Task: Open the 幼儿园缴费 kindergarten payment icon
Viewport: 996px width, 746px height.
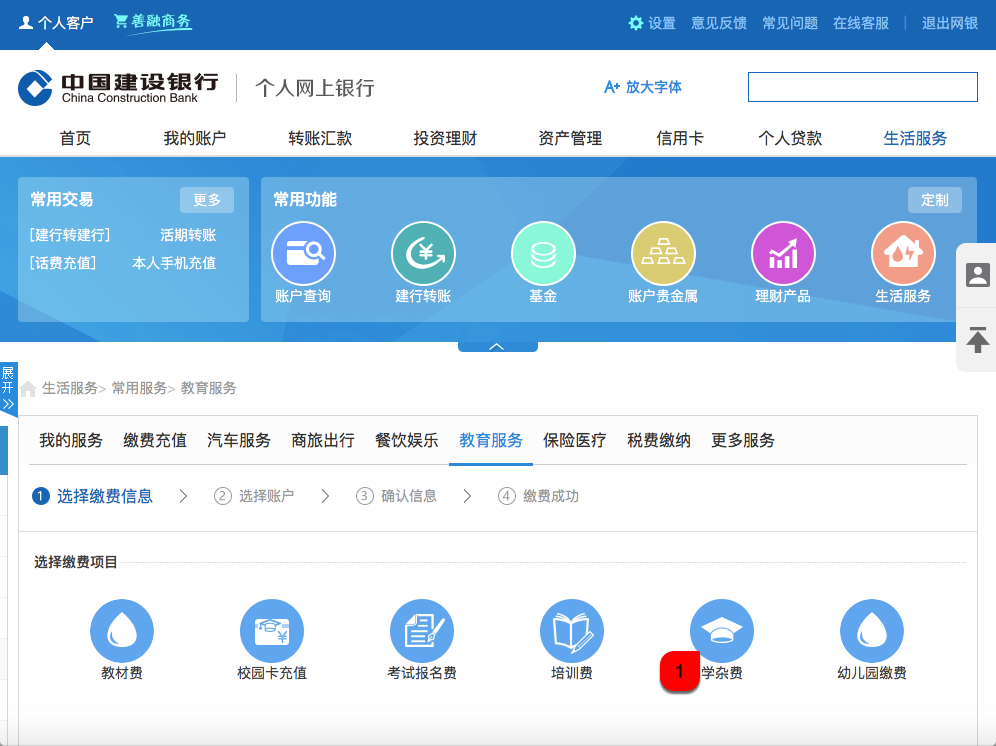Action: [872, 631]
